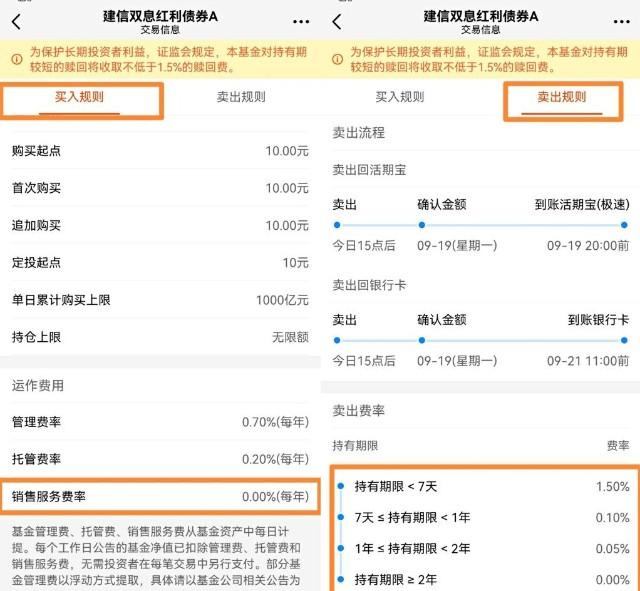Click the 持有期限 < 7天 row
Viewport: 640px width, 591px height.
pos(484,487)
